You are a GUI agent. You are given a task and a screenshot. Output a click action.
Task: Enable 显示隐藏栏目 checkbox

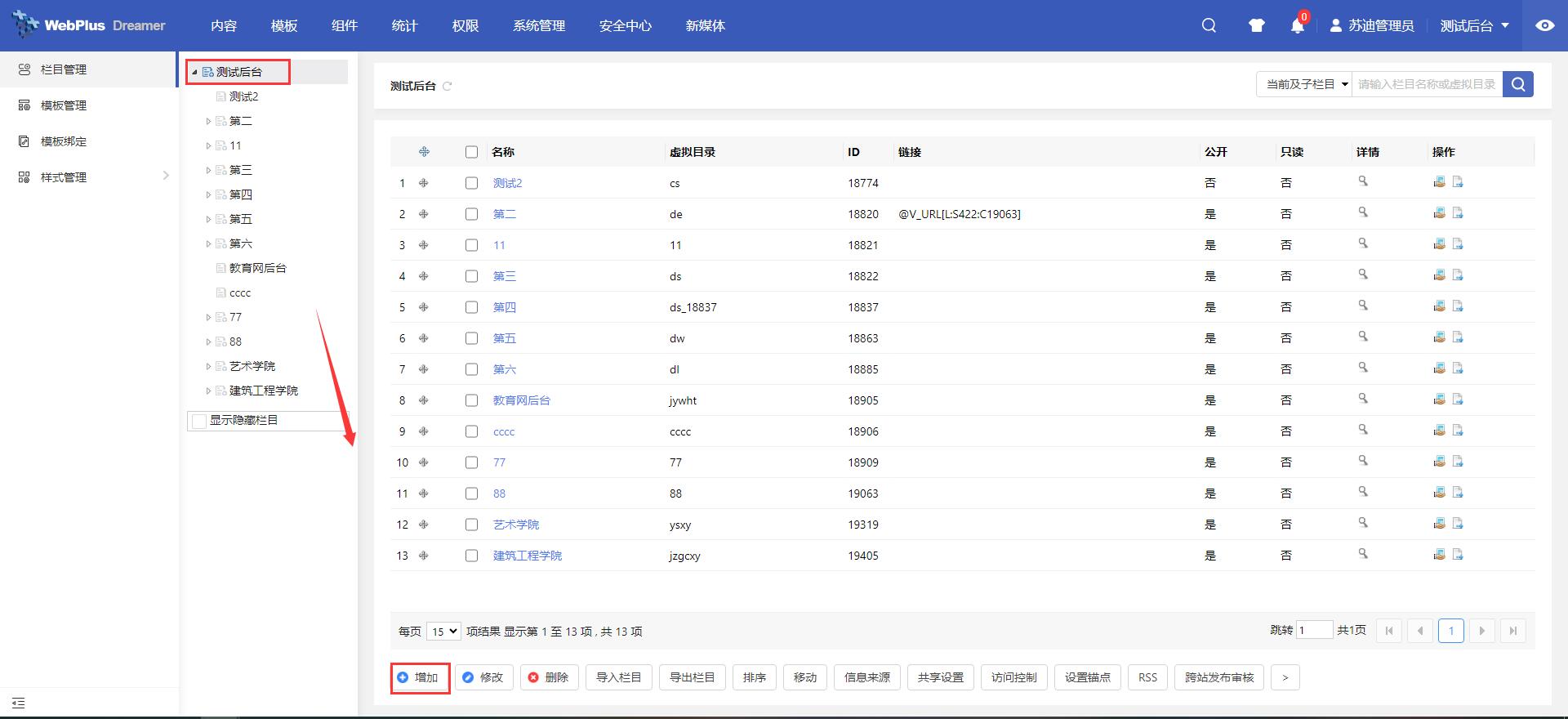(x=199, y=421)
